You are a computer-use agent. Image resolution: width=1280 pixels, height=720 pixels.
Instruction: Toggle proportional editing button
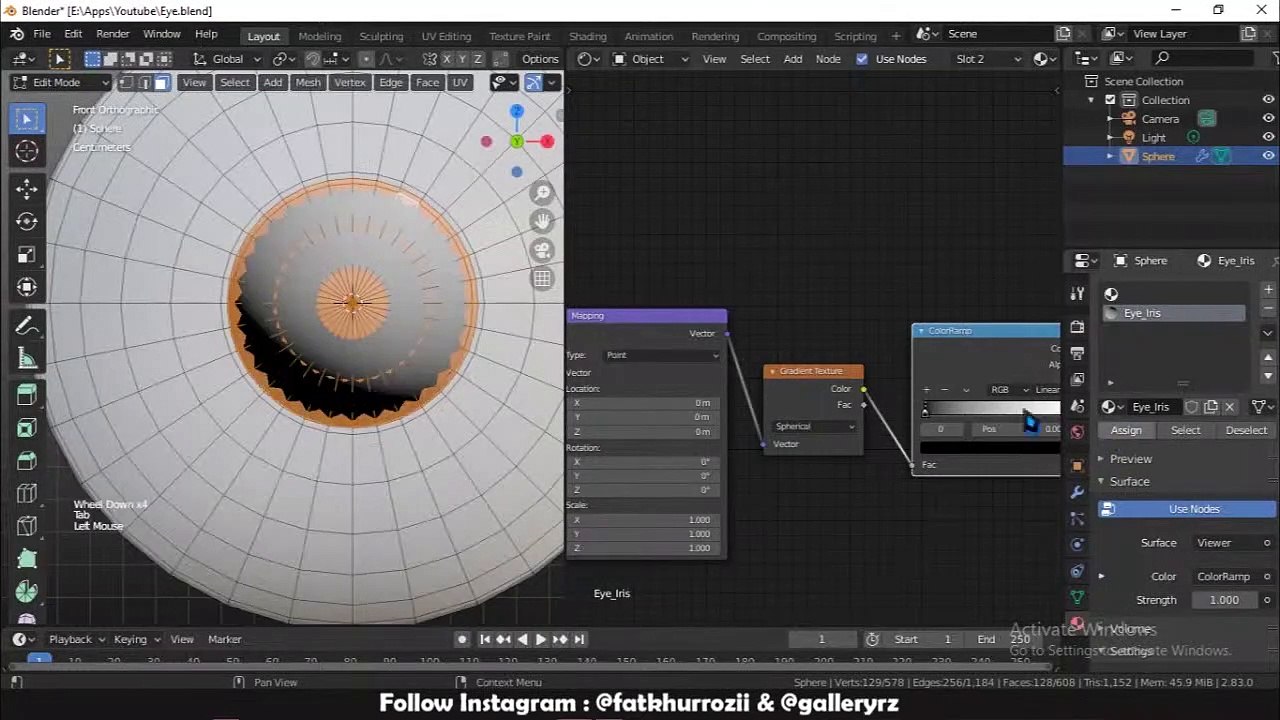367,59
